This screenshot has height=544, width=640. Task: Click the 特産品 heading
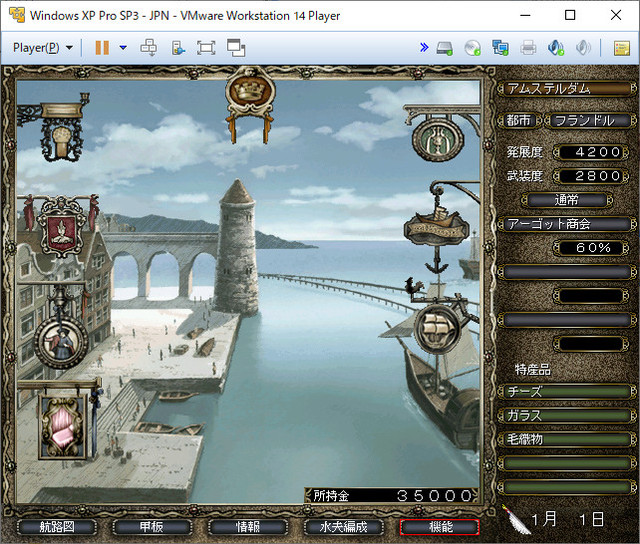(x=532, y=370)
